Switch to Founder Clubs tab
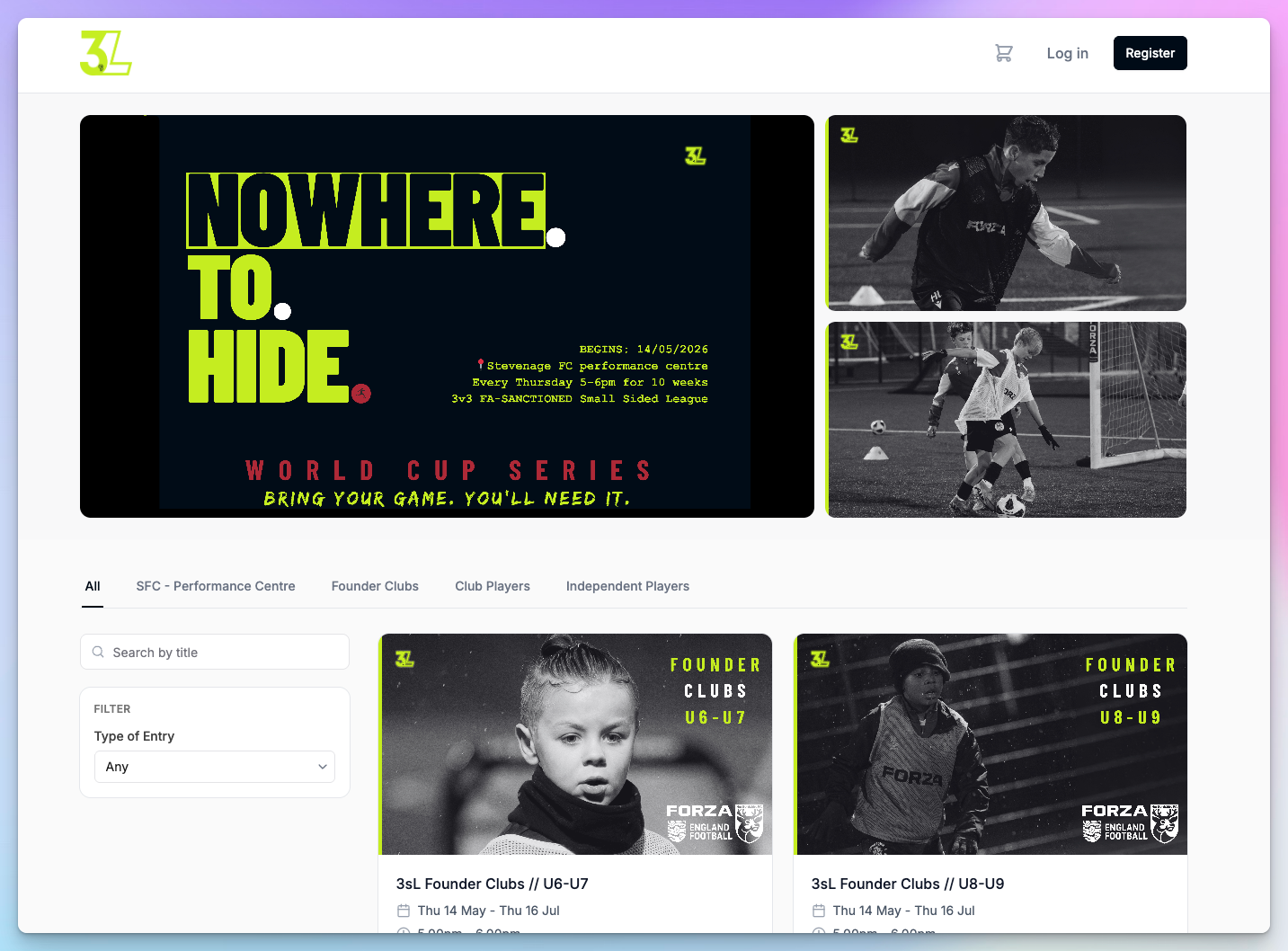 [x=375, y=586]
